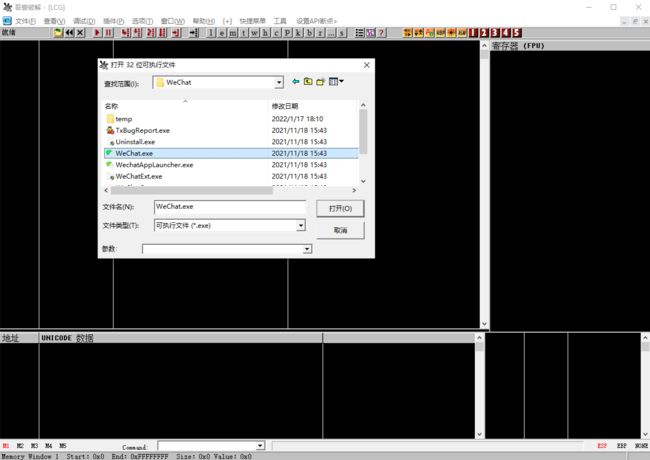Select WeChat.exe in file list
Image resolution: width=650 pixels, height=460 pixels.
click(x=231, y=153)
